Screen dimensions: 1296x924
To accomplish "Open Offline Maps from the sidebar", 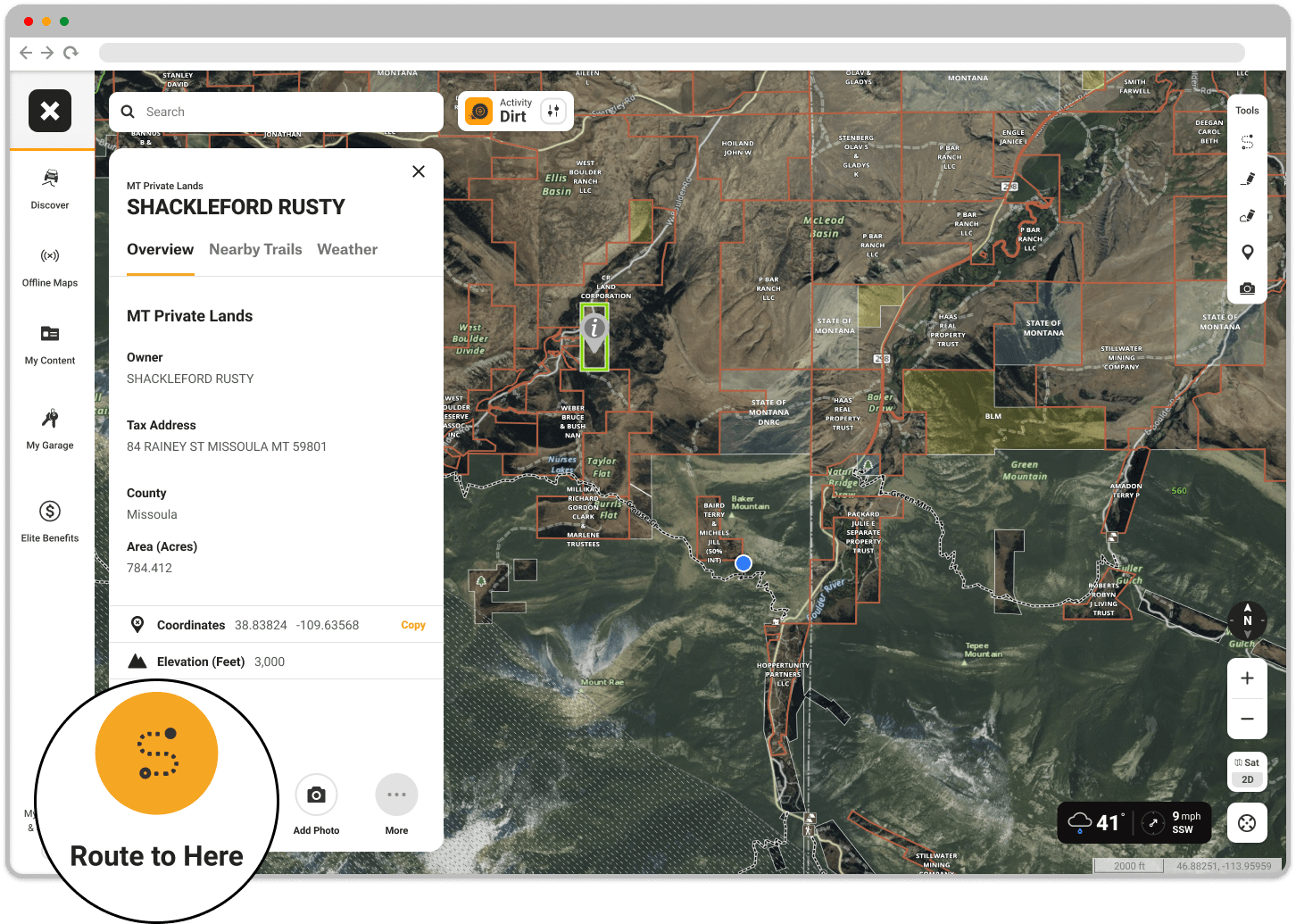I will click(x=50, y=265).
